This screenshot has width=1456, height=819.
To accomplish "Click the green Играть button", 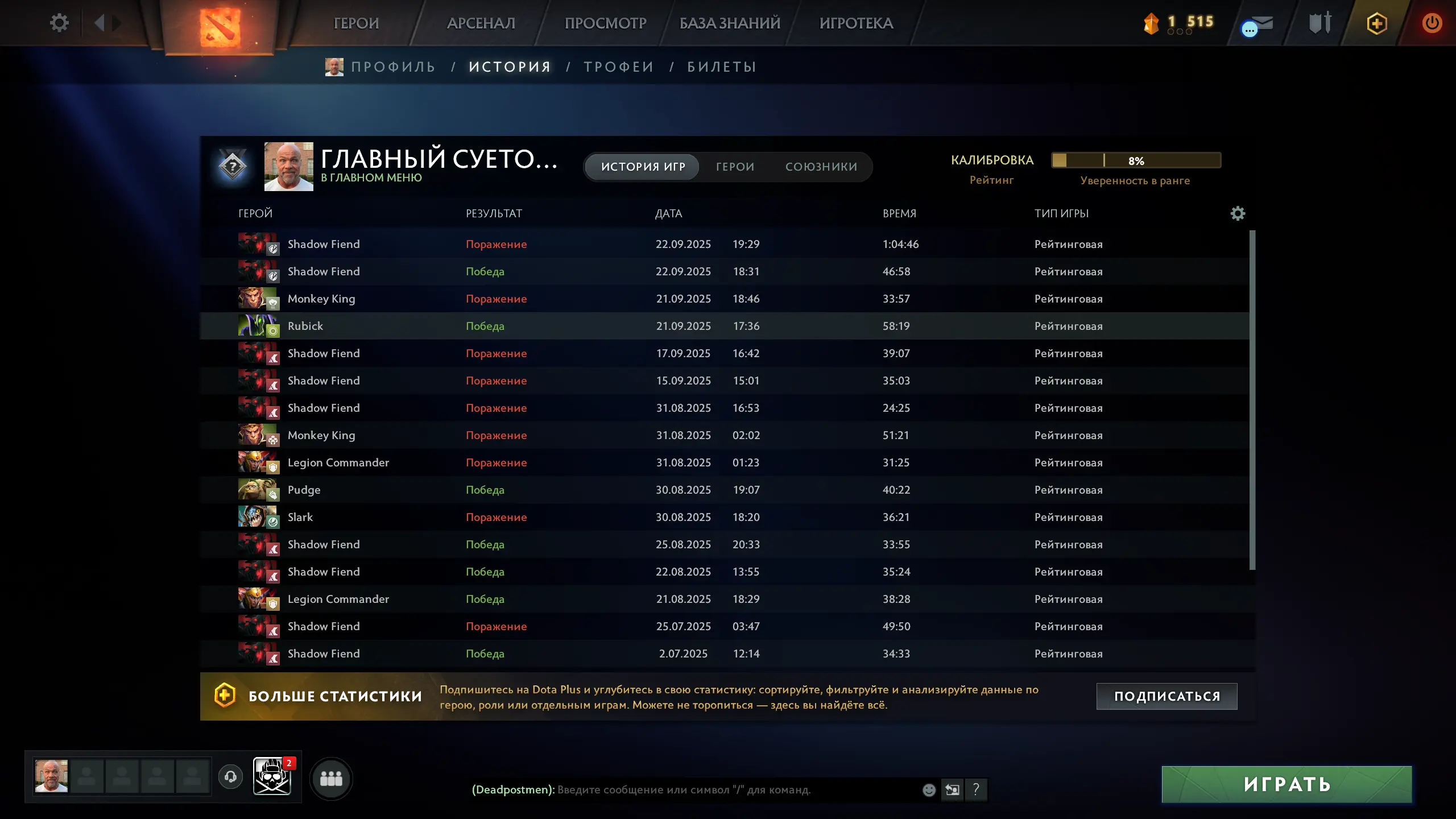I will [x=1287, y=784].
